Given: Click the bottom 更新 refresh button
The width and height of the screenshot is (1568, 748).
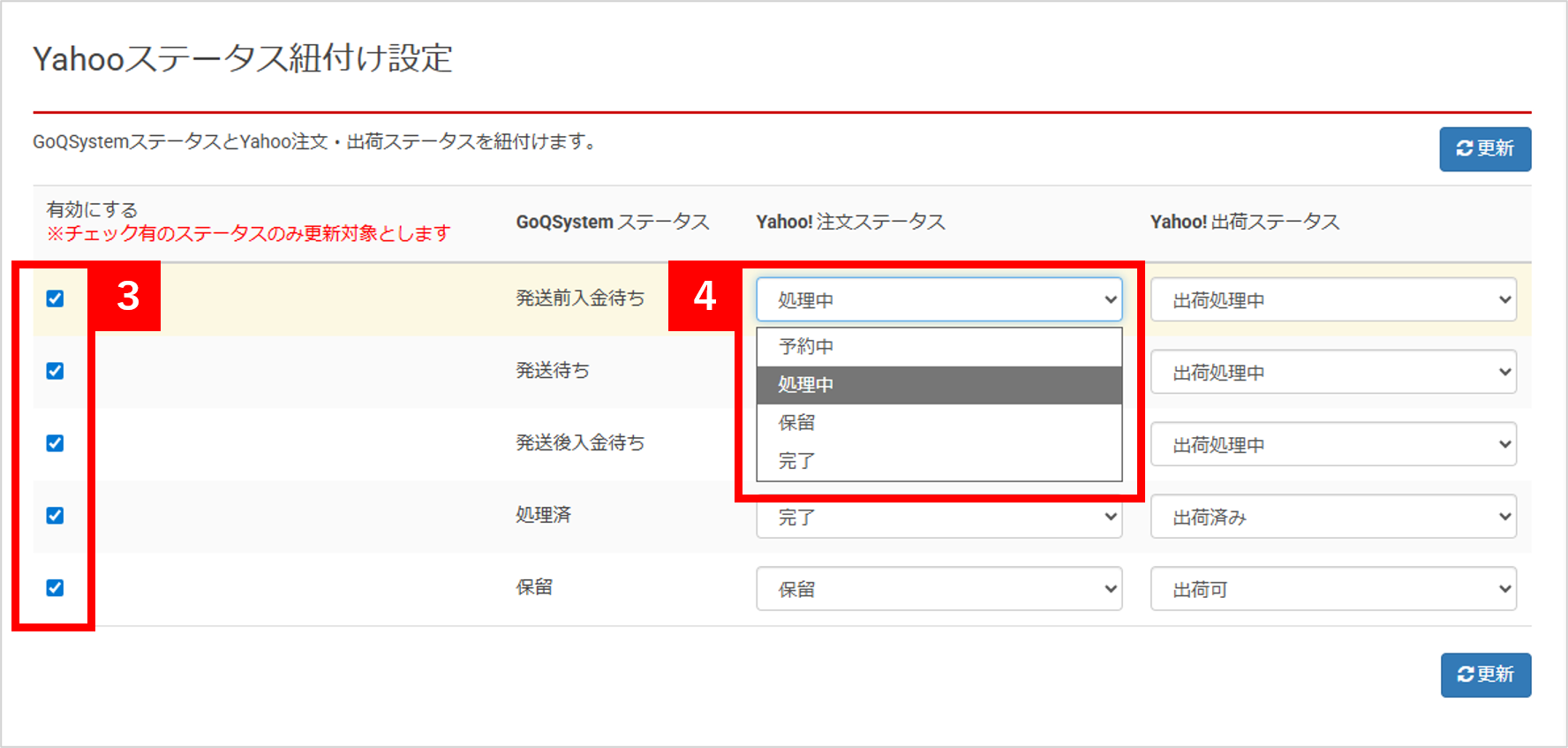Looking at the screenshot, I should tap(1485, 675).
